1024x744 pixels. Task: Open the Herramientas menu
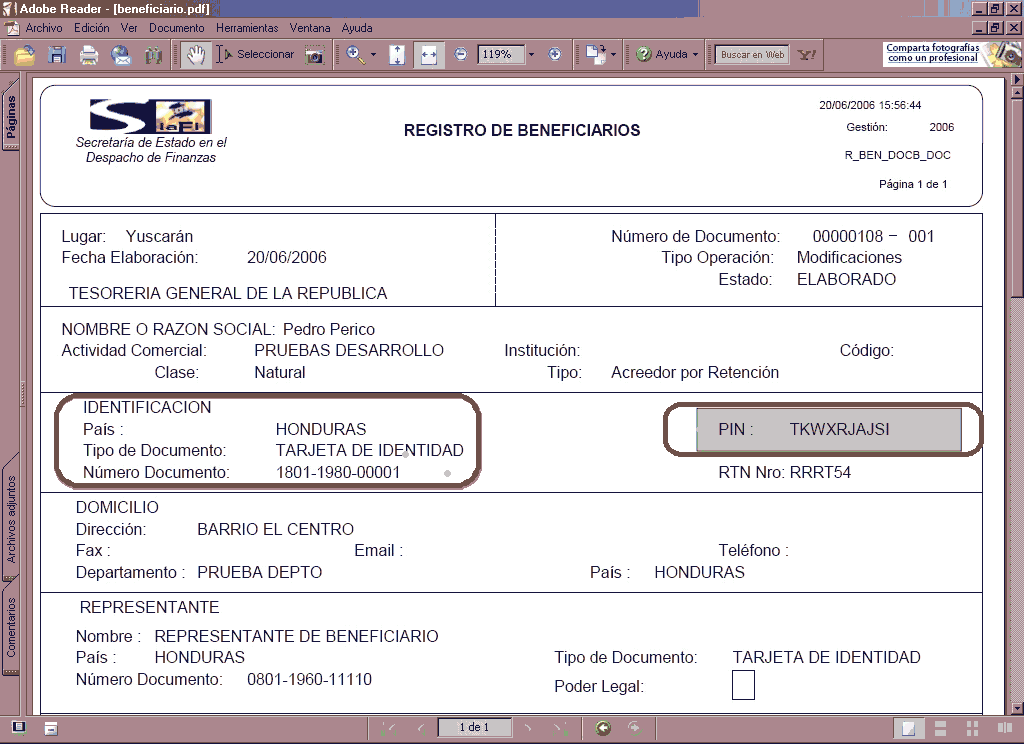[x=247, y=28]
